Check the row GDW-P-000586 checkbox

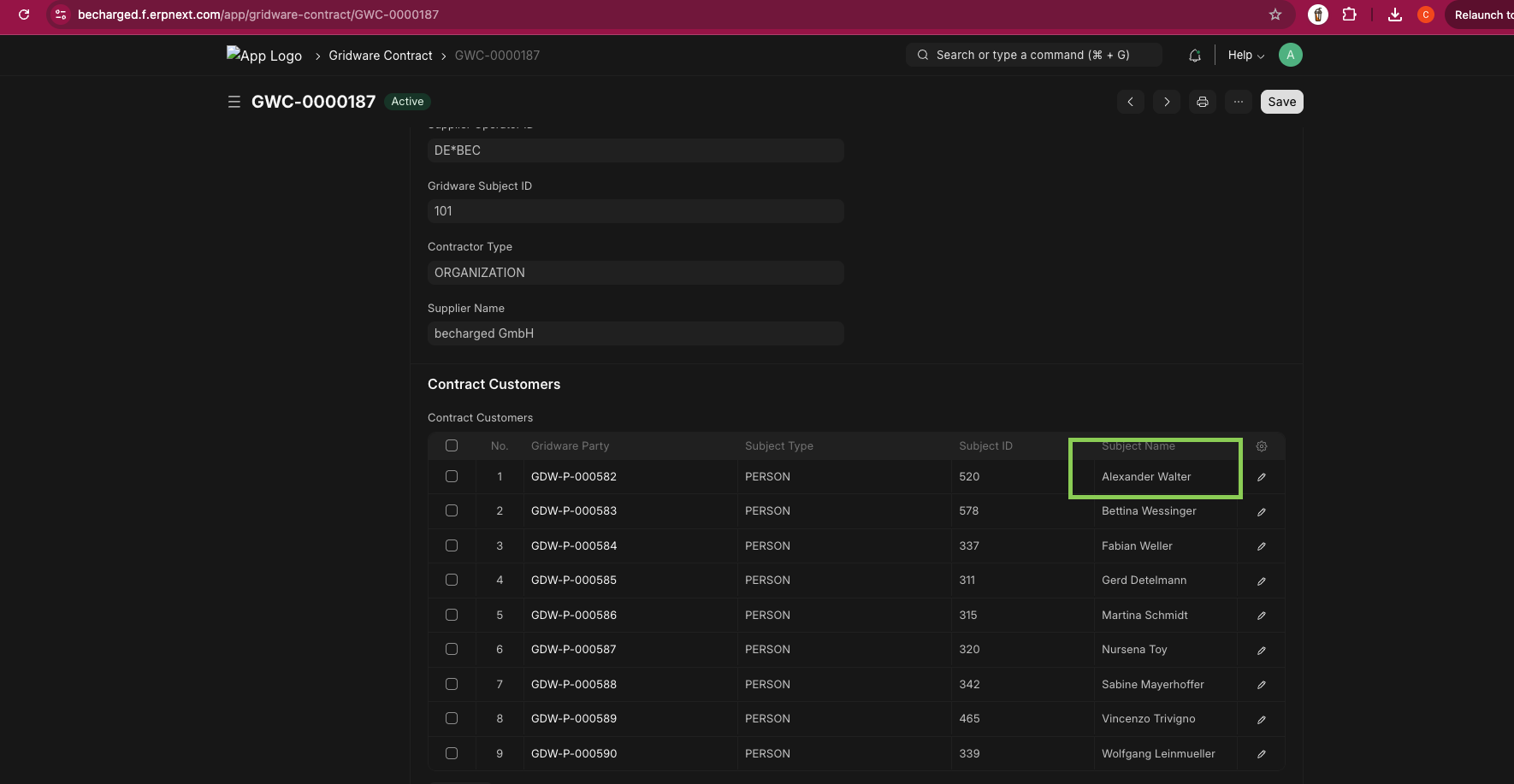(452, 615)
